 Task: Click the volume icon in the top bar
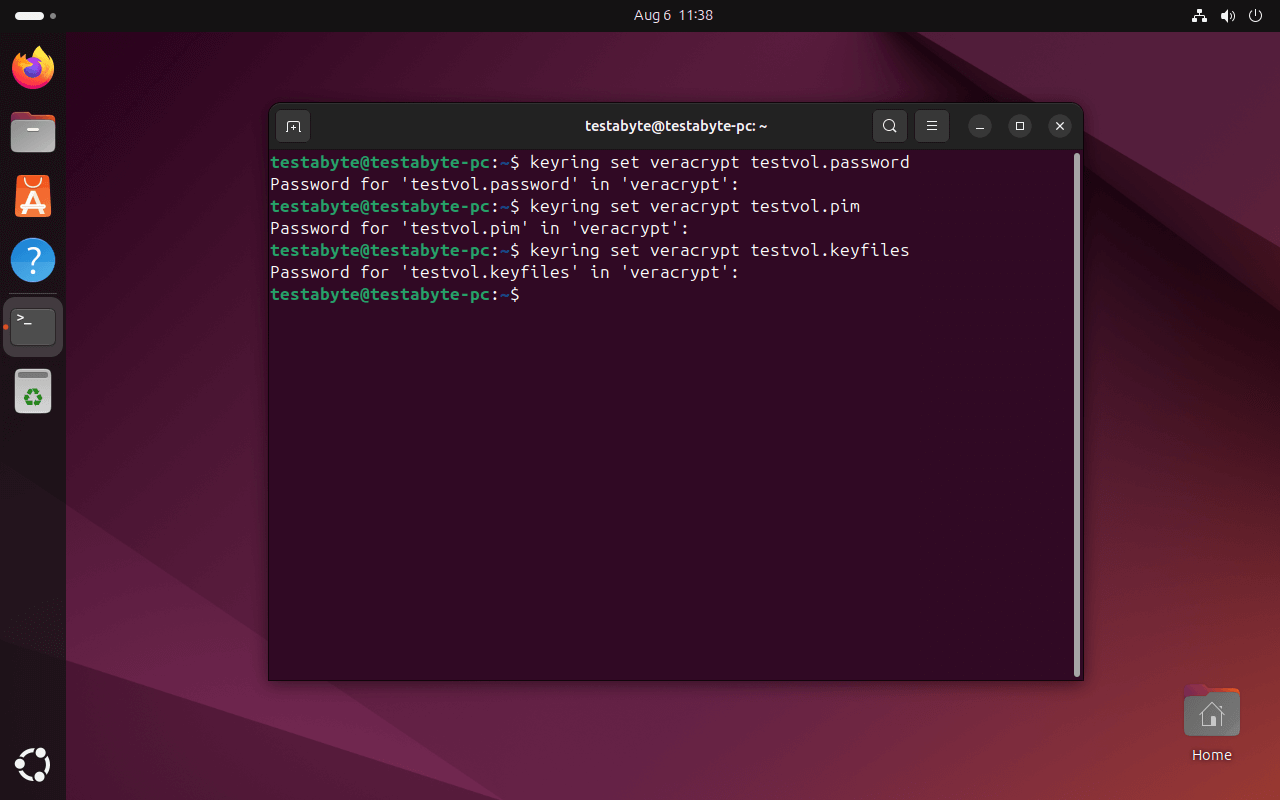(x=1227, y=15)
